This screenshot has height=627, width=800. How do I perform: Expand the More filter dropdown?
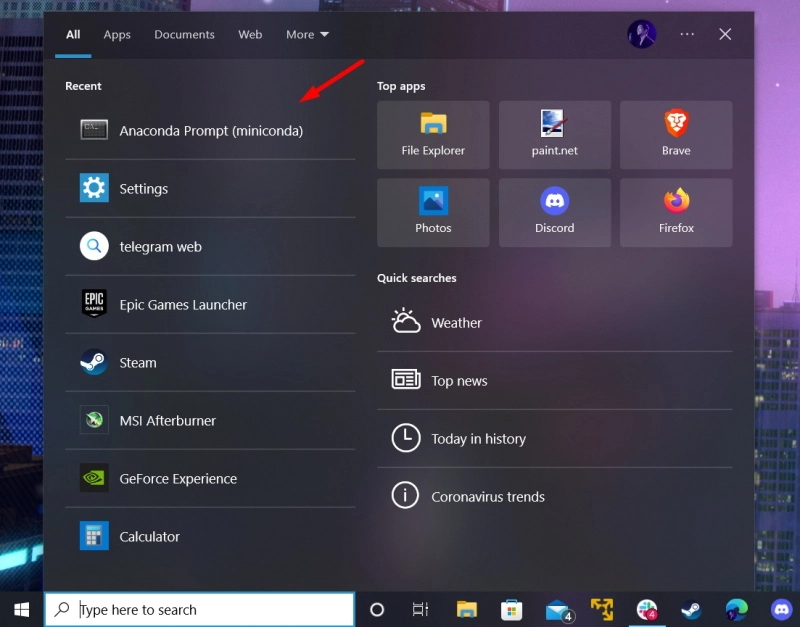click(306, 35)
